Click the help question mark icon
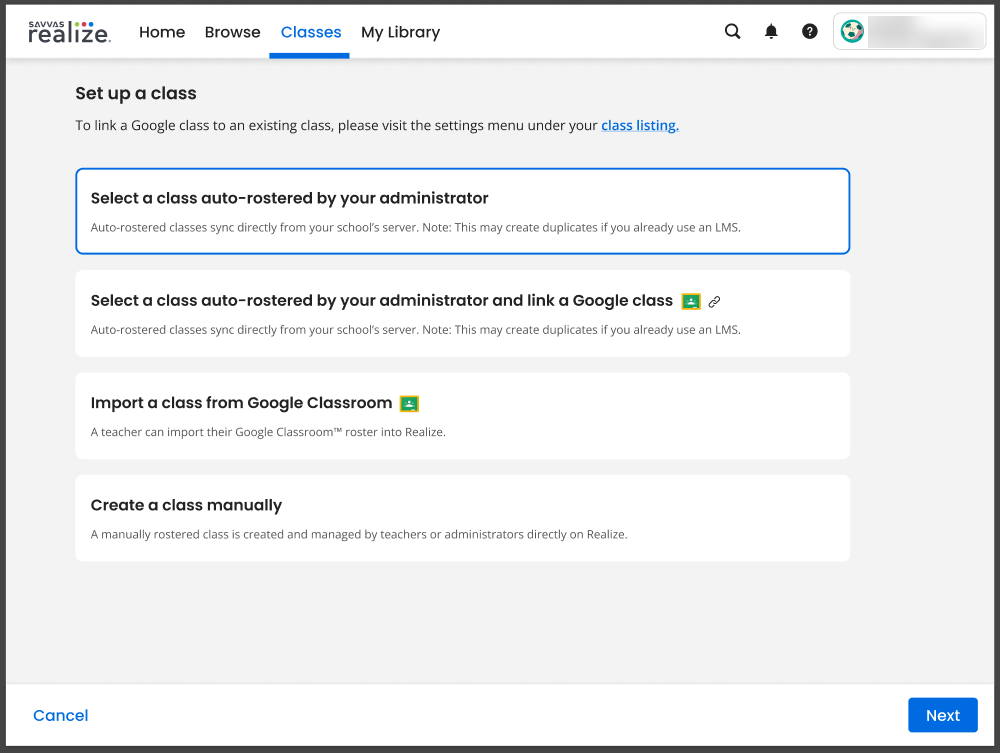 pos(810,31)
